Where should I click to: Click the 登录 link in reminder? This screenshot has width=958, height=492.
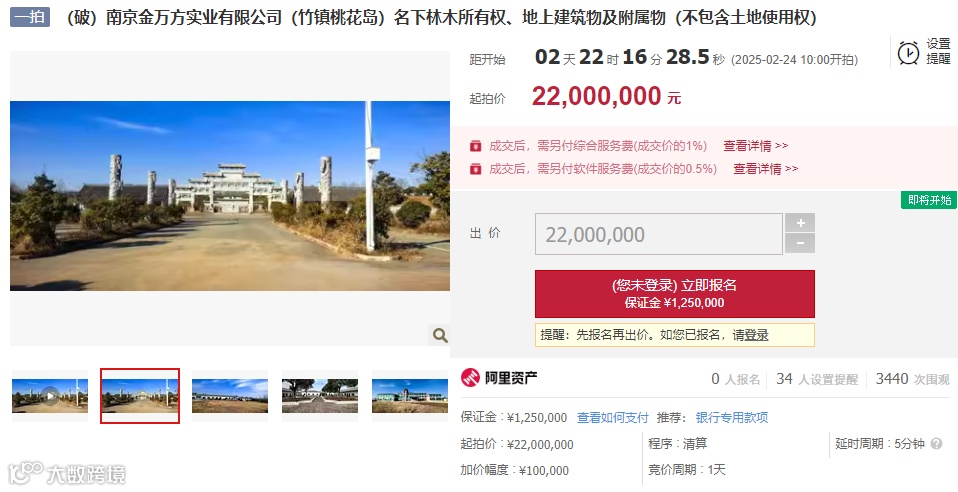coord(756,335)
